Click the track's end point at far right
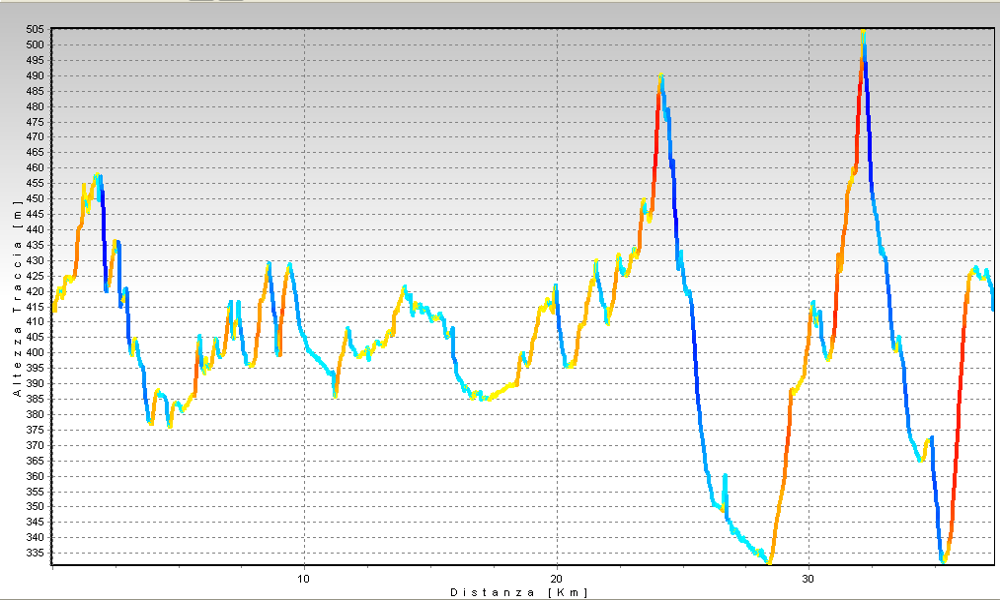Screen dimensions: 1000x600 click(x=992, y=308)
